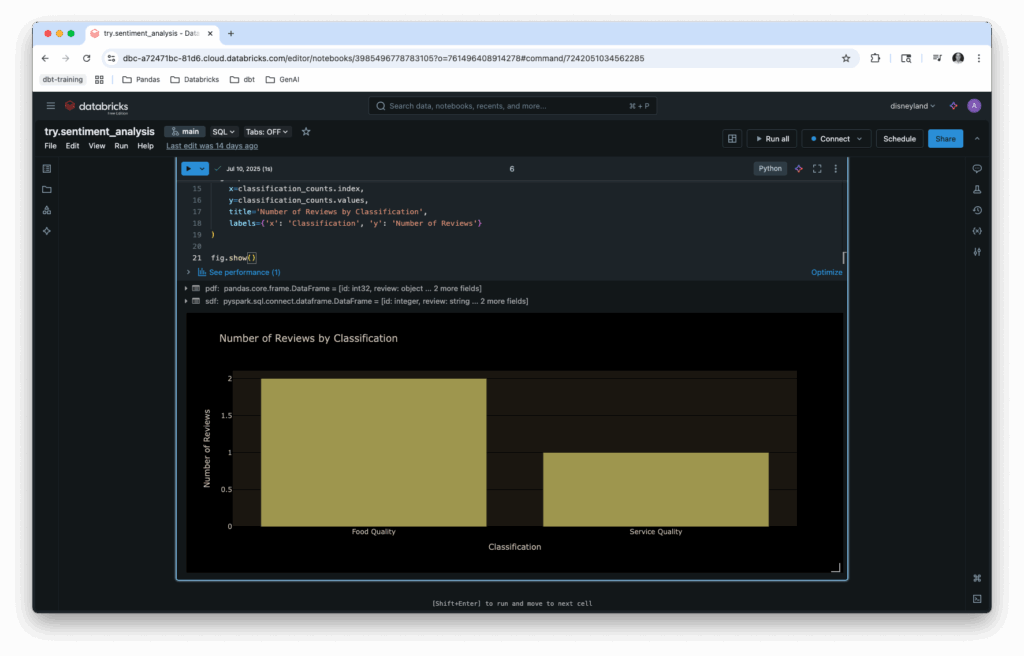Screen dimensions: 1024x656
Task: Open the Run menu
Action: click(121, 146)
